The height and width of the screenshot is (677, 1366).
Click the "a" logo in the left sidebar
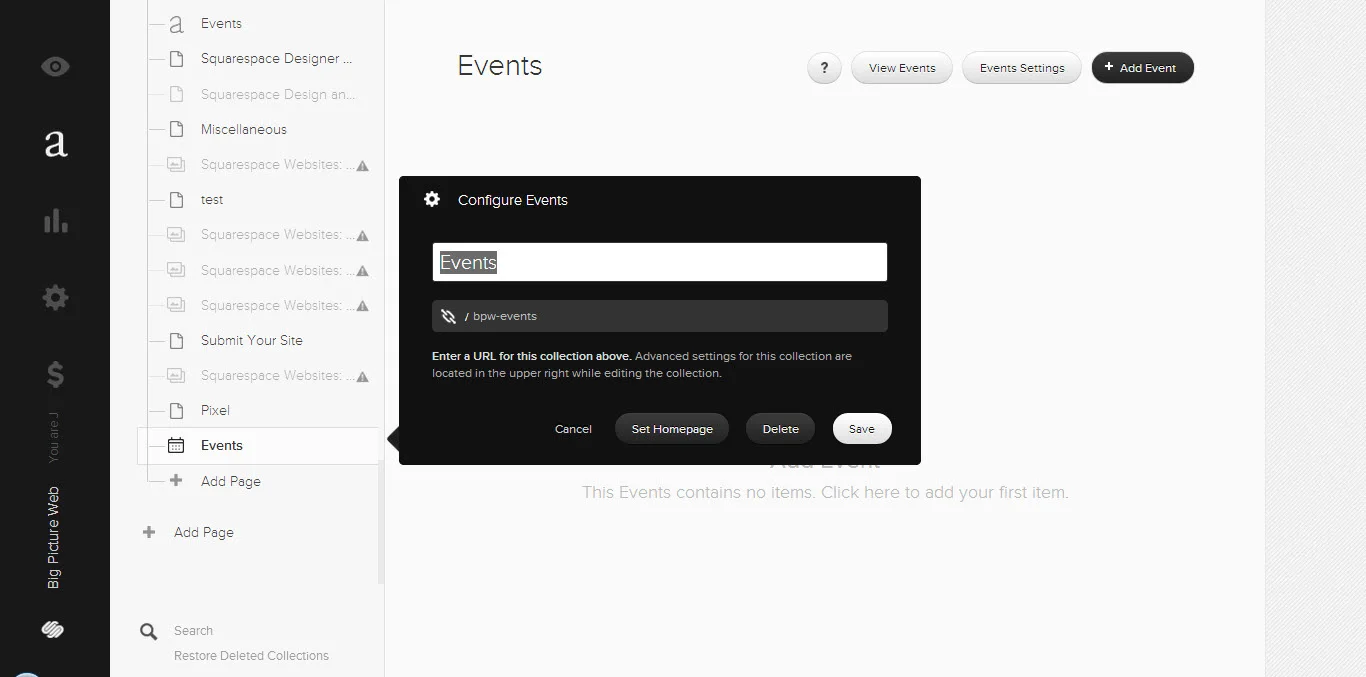(55, 144)
